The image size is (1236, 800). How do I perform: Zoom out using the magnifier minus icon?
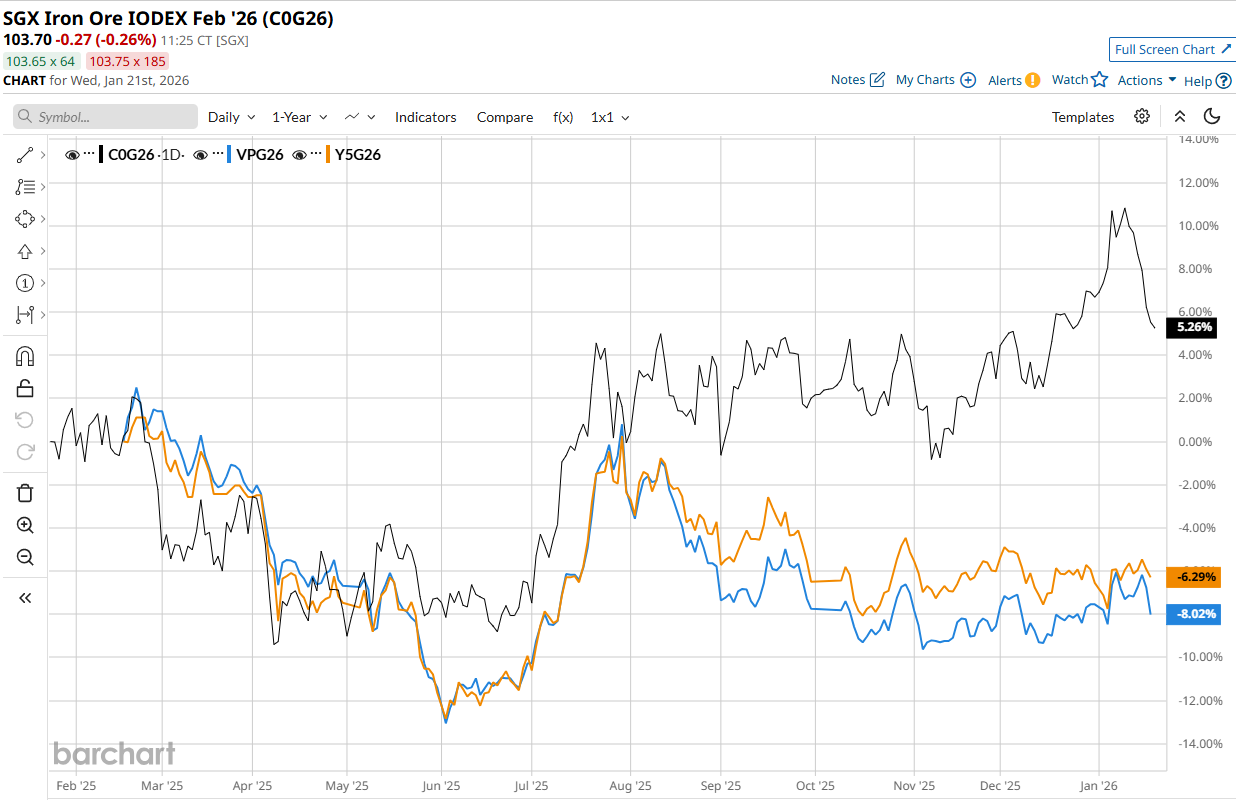coord(25,557)
